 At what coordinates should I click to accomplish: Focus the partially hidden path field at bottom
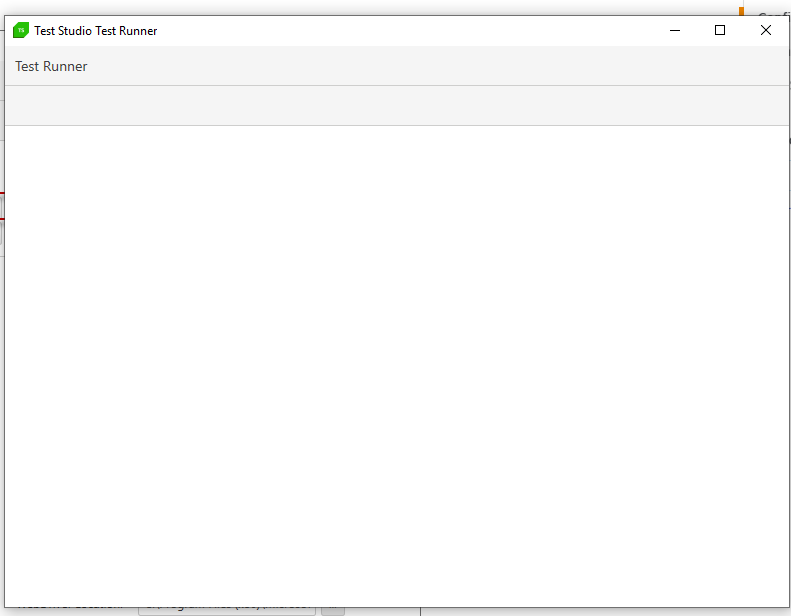(x=226, y=610)
